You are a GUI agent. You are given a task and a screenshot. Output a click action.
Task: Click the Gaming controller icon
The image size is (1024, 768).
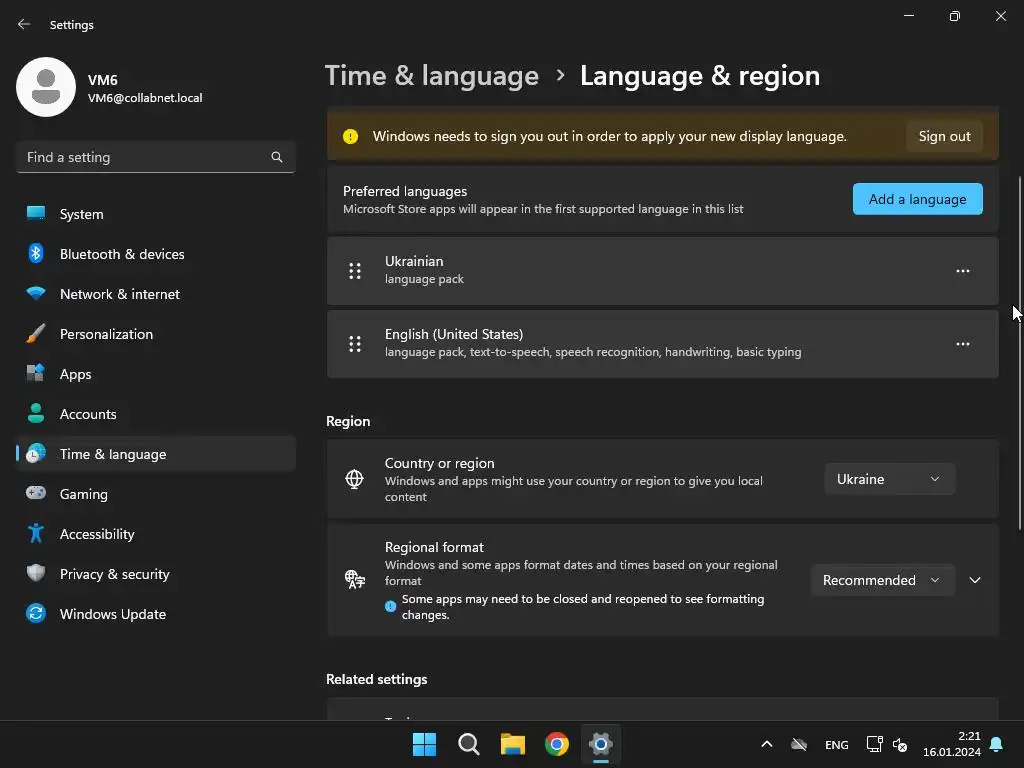36,493
